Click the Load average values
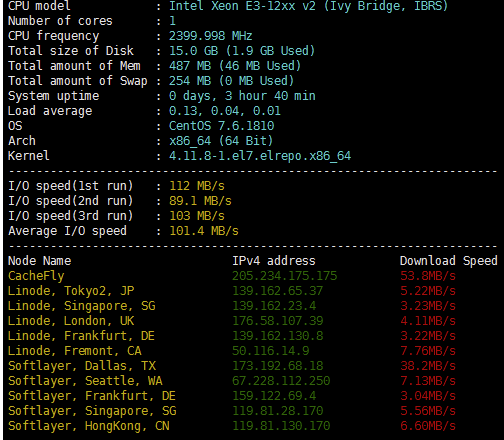Screen dimensions: 504x440 pos(225,111)
